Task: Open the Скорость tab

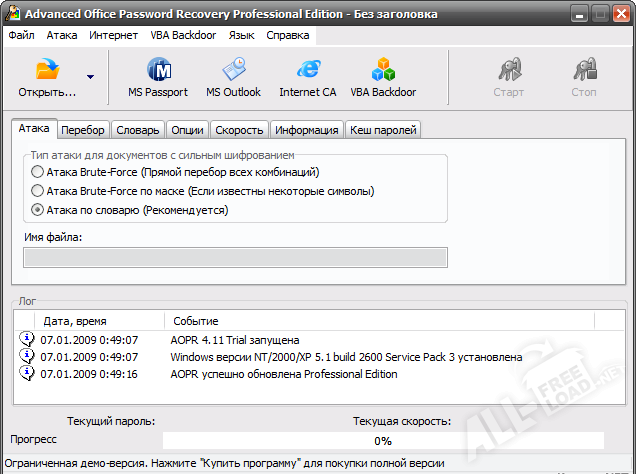Action: click(240, 130)
